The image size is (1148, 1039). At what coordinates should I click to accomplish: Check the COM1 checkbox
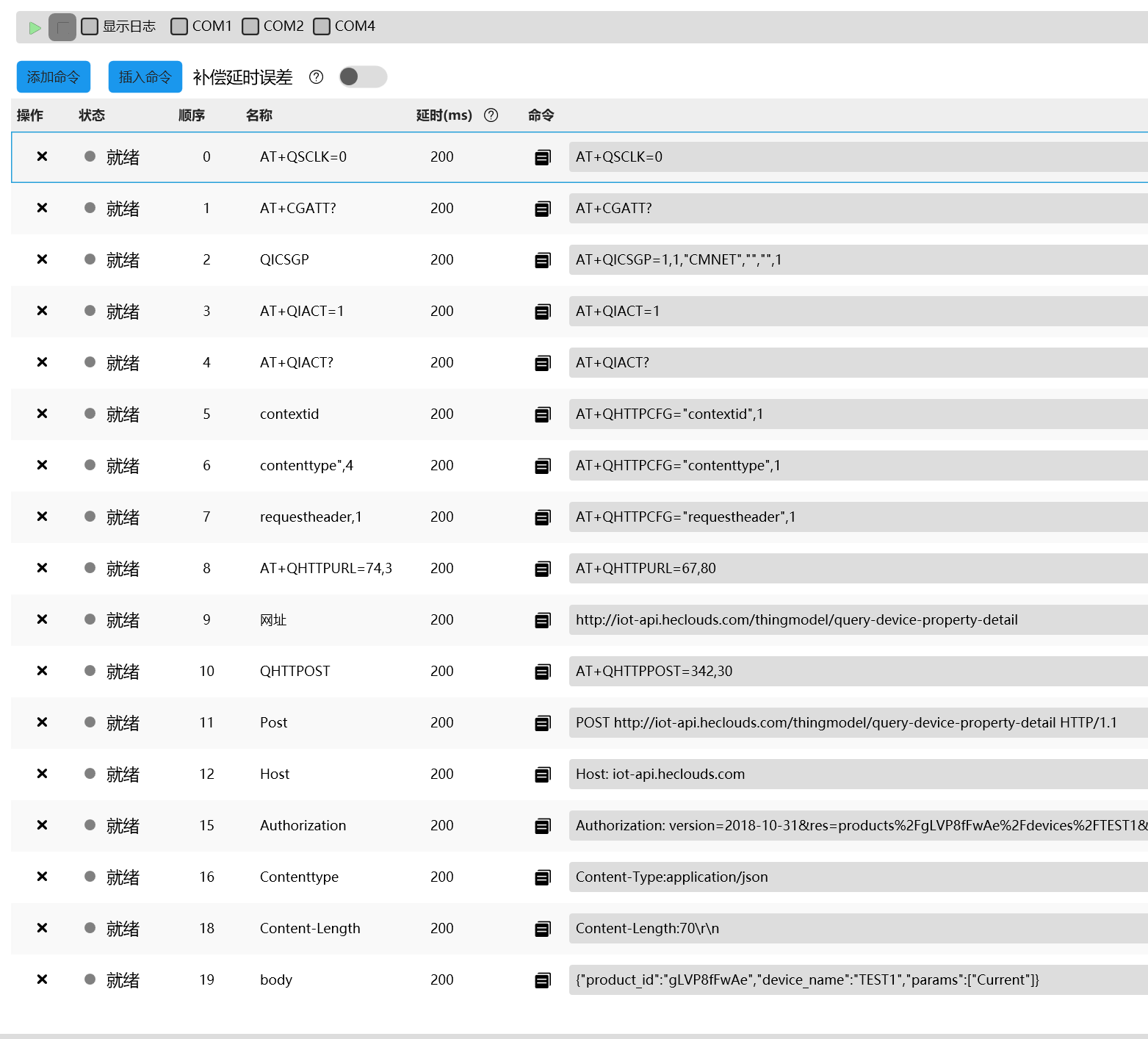point(178,26)
